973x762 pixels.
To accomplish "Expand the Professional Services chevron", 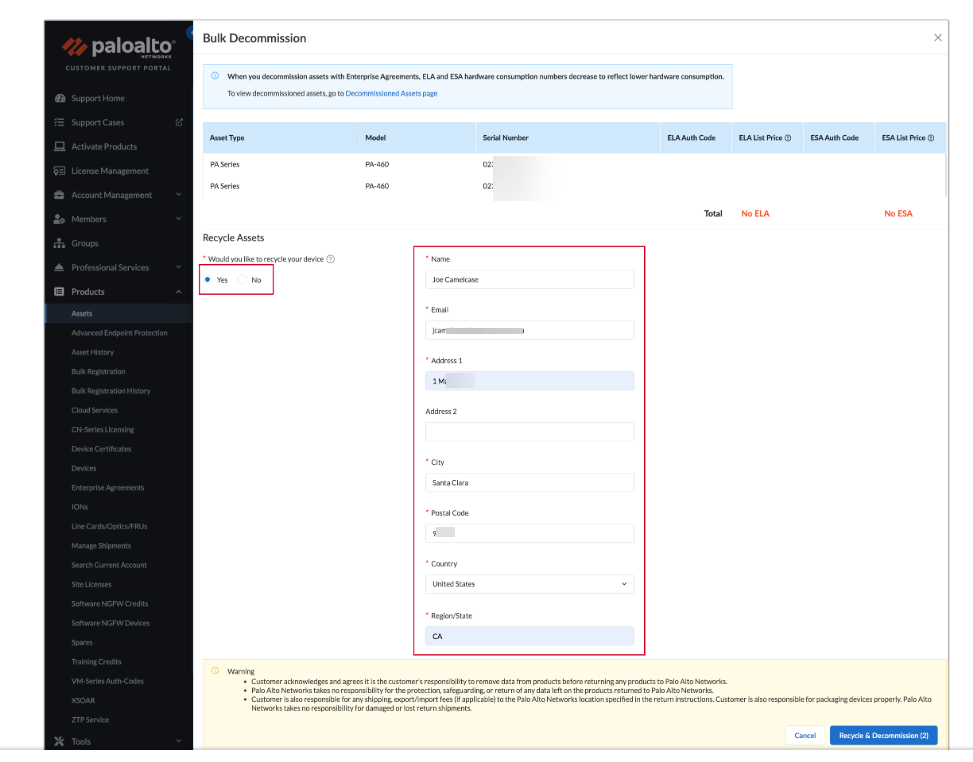I will tap(179, 267).
